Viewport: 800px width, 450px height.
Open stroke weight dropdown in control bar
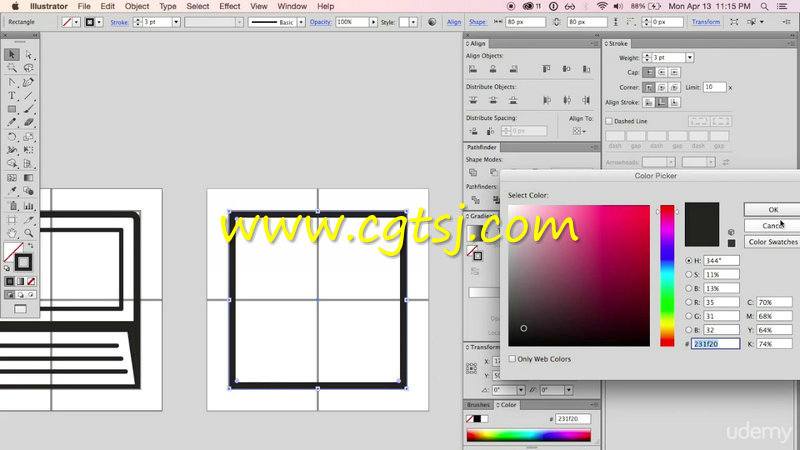pyautogui.click(x=176, y=22)
